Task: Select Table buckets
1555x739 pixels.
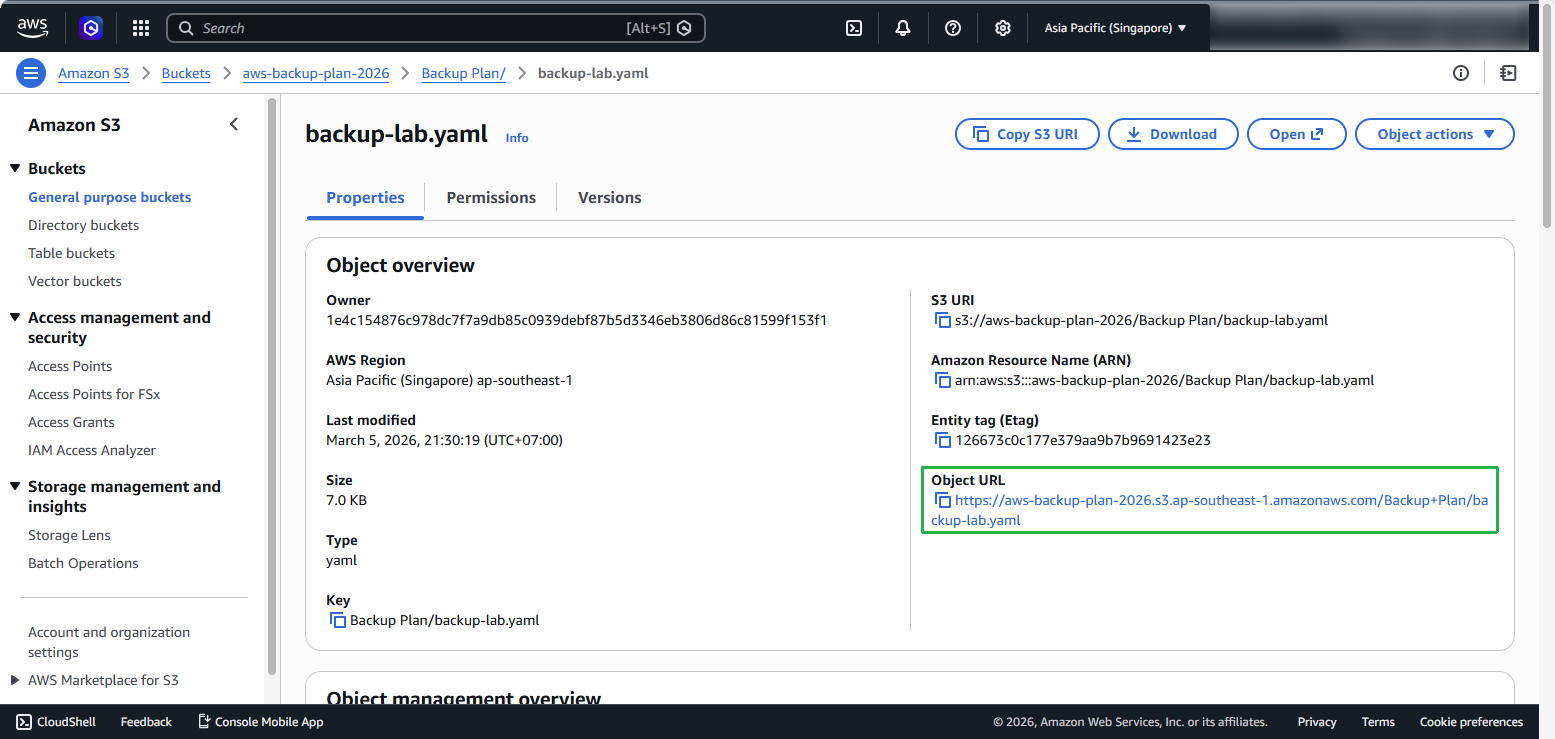Action: [72, 254]
